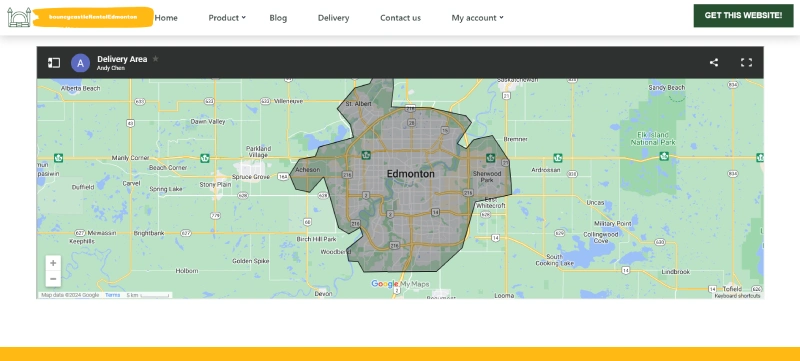Open the map Terms link
Viewport: 800px width, 361px height.
tap(112, 295)
